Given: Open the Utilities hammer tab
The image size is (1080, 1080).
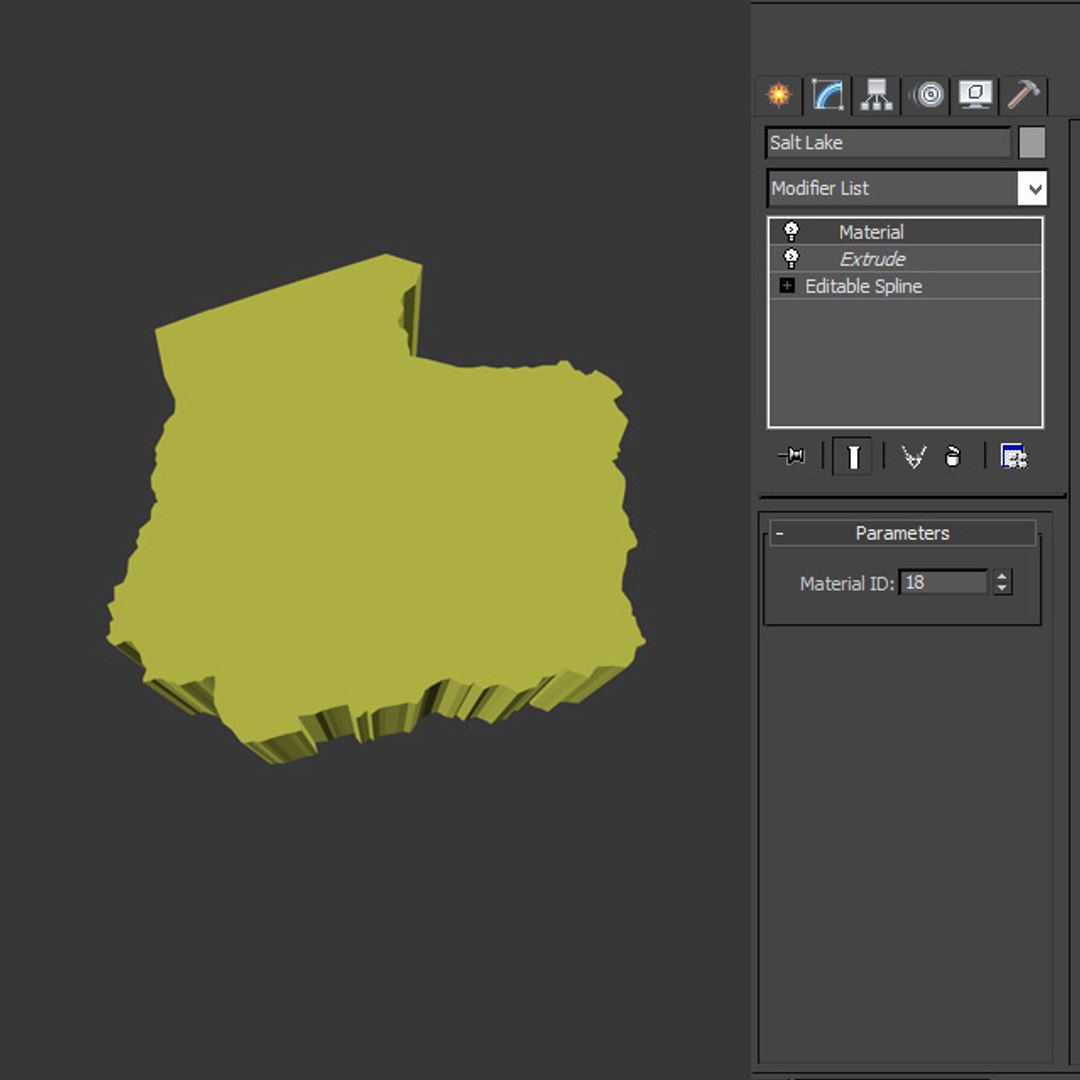Looking at the screenshot, I should [1024, 94].
